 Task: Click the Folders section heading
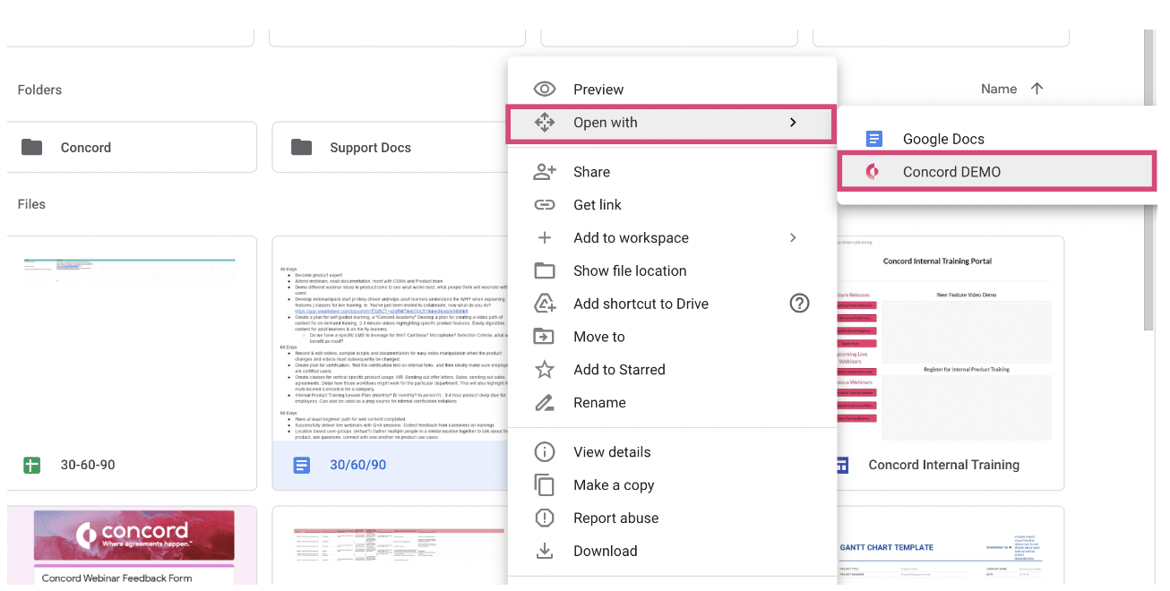[40, 90]
